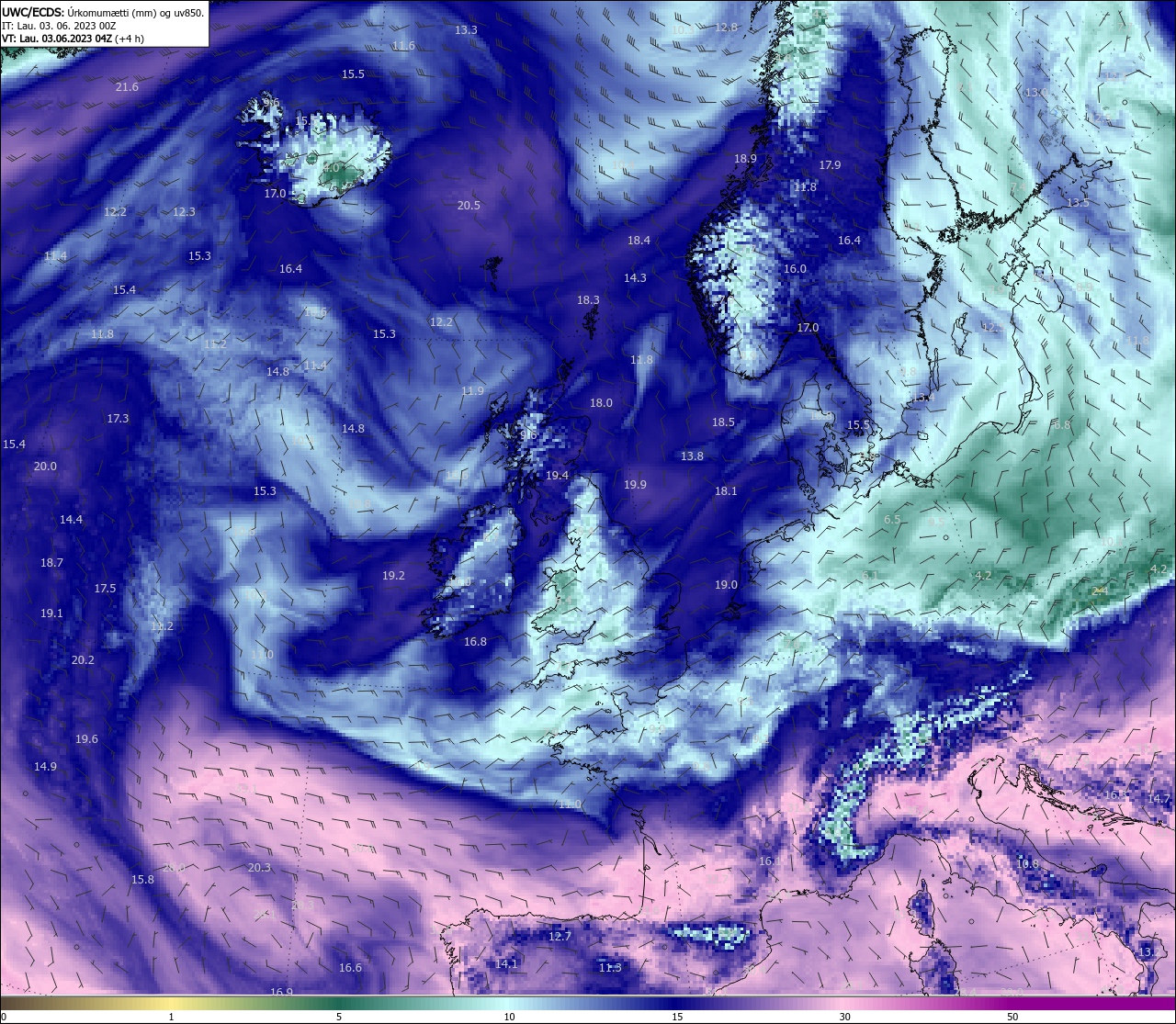
Task: Click the 18.5 value on the map
Action: [x=723, y=422]
